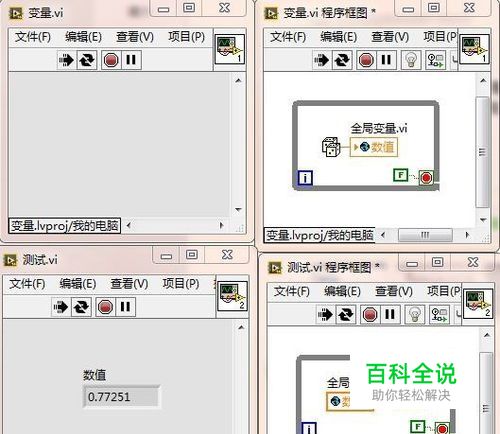
Task: Click VI icon numbered 2 in 测试.vi 程序框图
Action: pyautogui.click(x=478, y=303)
